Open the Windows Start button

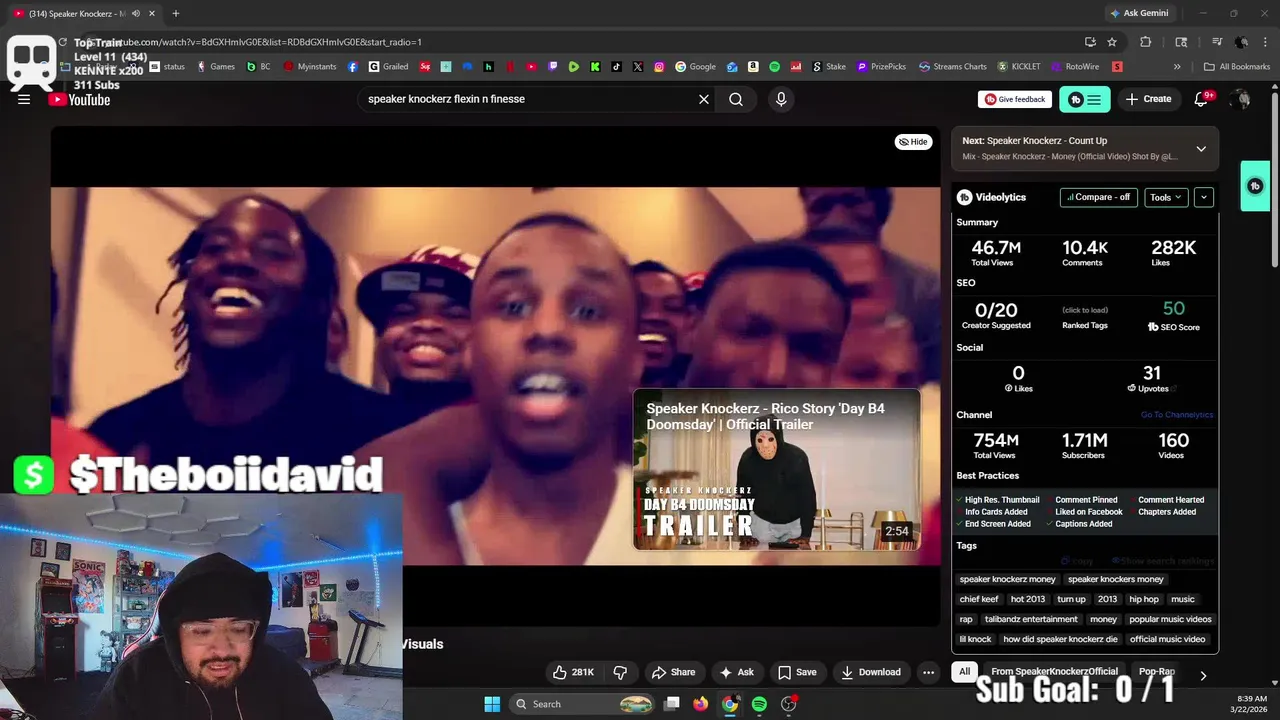(492, 704)
